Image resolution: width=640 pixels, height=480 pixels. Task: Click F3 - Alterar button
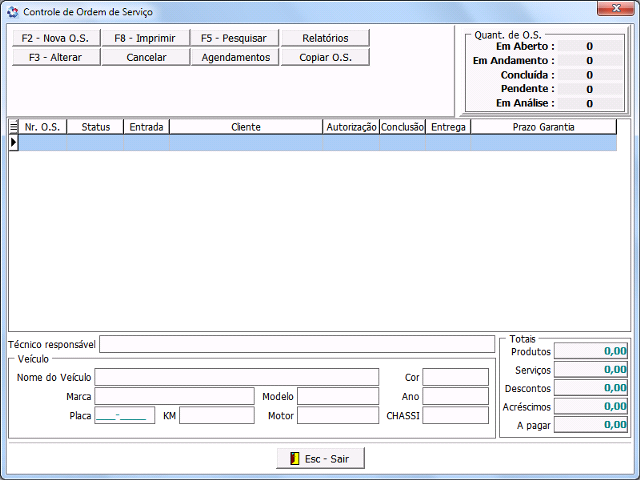(56, 57)
